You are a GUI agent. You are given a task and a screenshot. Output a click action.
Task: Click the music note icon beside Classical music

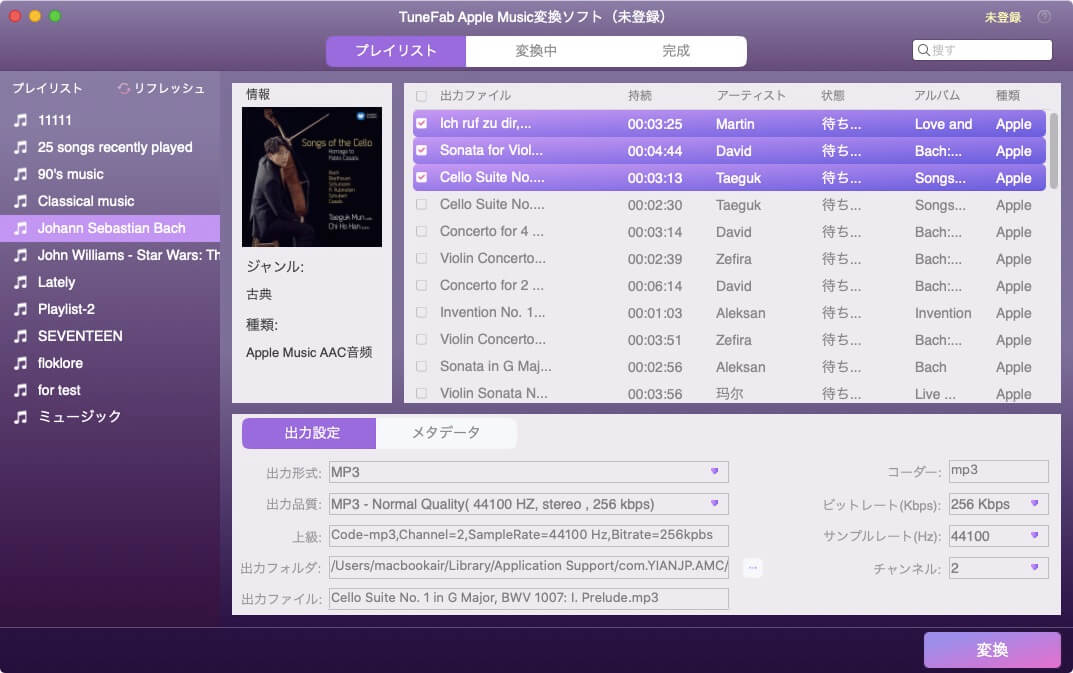20,201
